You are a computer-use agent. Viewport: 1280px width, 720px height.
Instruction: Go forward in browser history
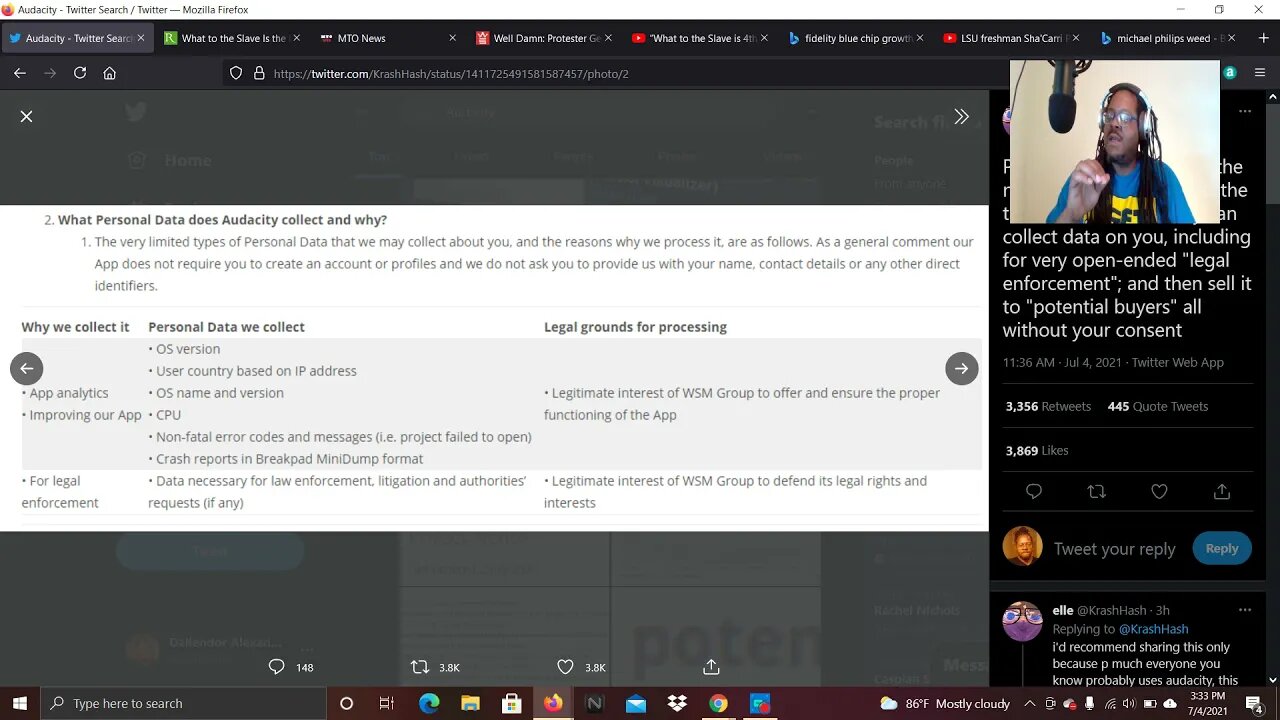pos(50,73)
